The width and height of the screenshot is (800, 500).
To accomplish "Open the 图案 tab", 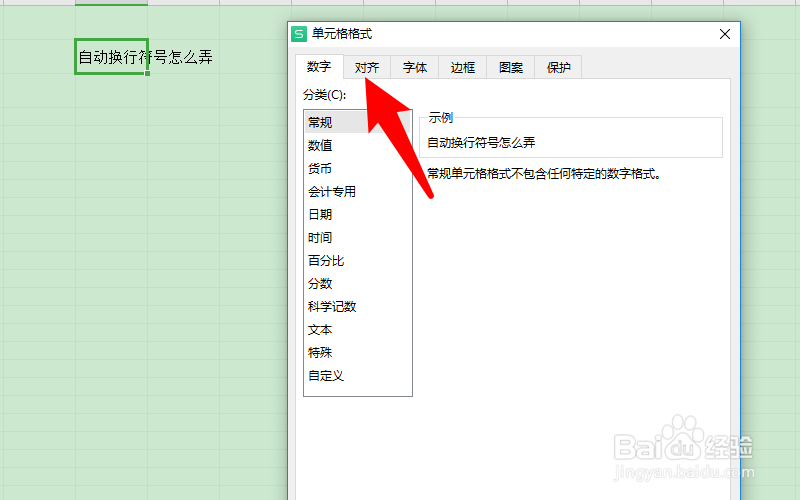I will 510,67.
